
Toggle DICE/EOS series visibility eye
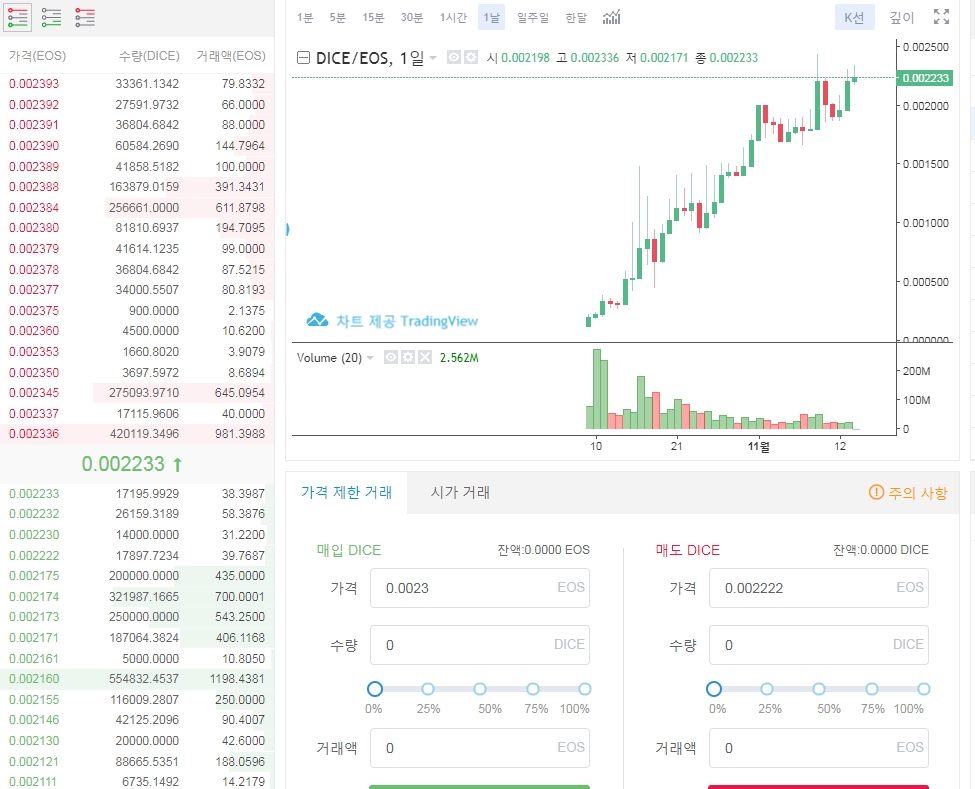click(454, 57)
